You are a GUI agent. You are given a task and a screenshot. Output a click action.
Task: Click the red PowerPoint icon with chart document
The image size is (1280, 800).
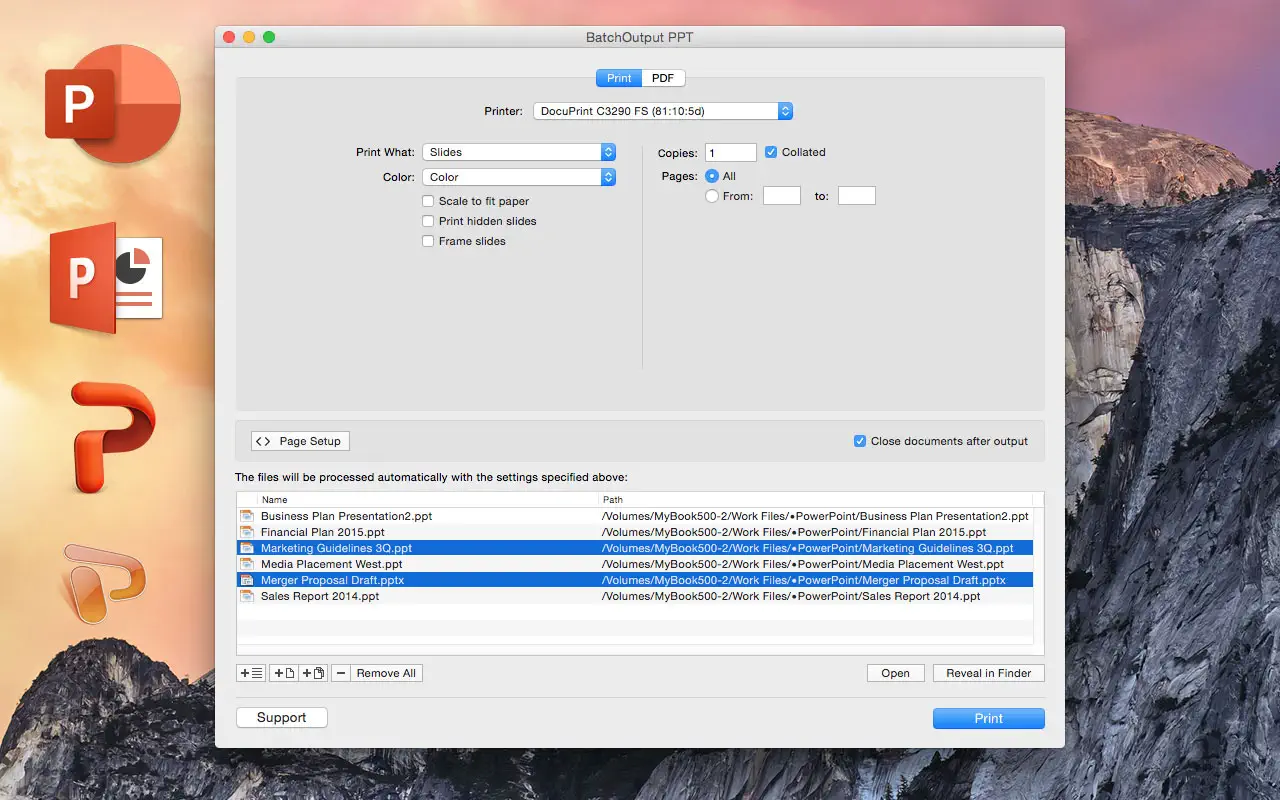coord(106,278)
